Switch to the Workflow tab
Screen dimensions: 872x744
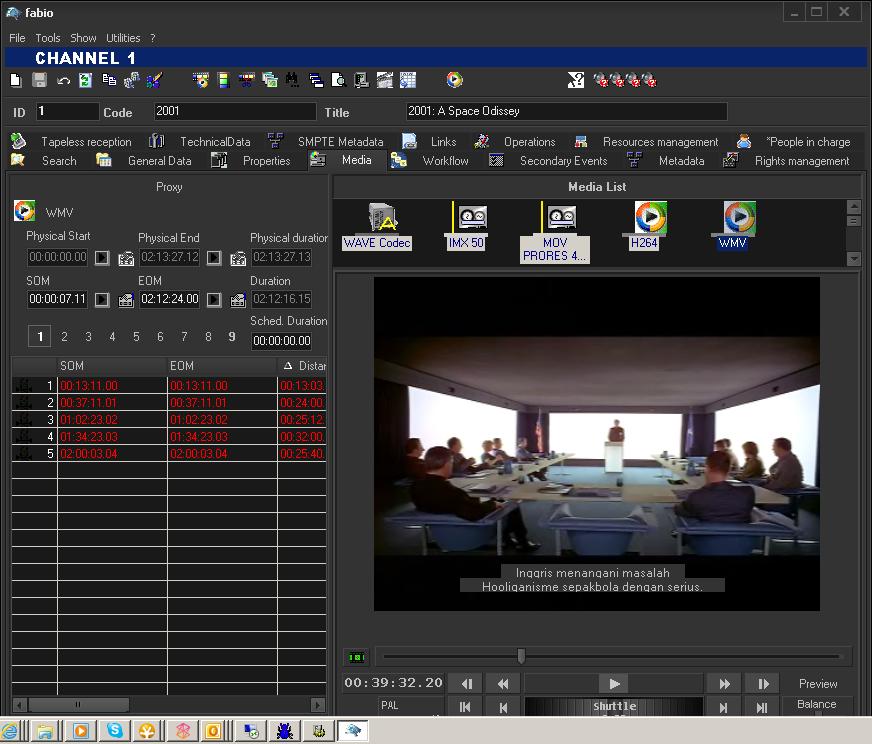[444, 161]
